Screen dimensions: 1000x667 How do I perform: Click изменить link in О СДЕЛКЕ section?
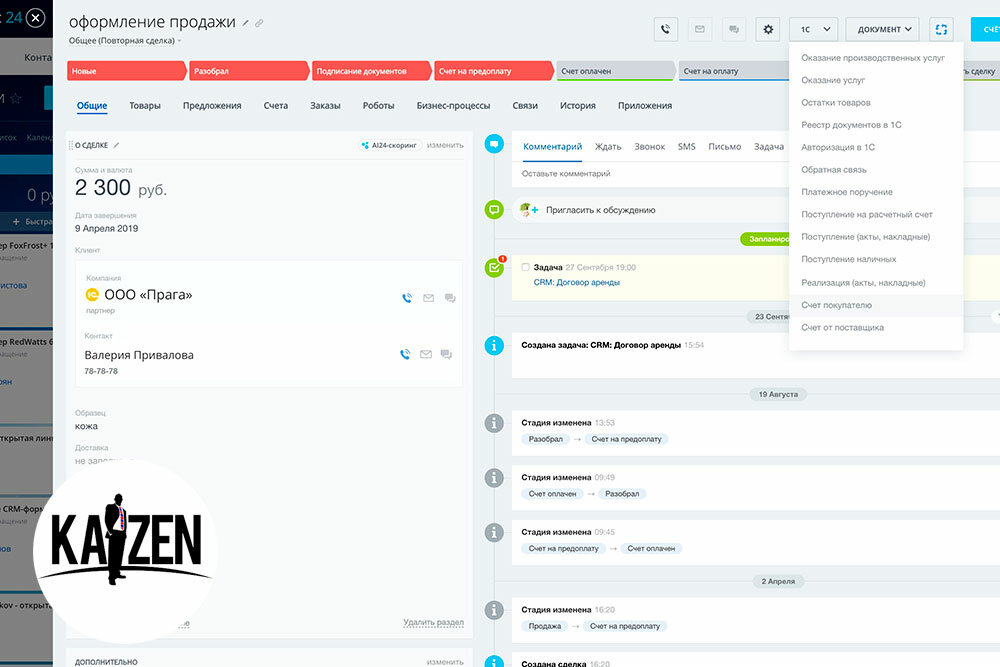445,145
